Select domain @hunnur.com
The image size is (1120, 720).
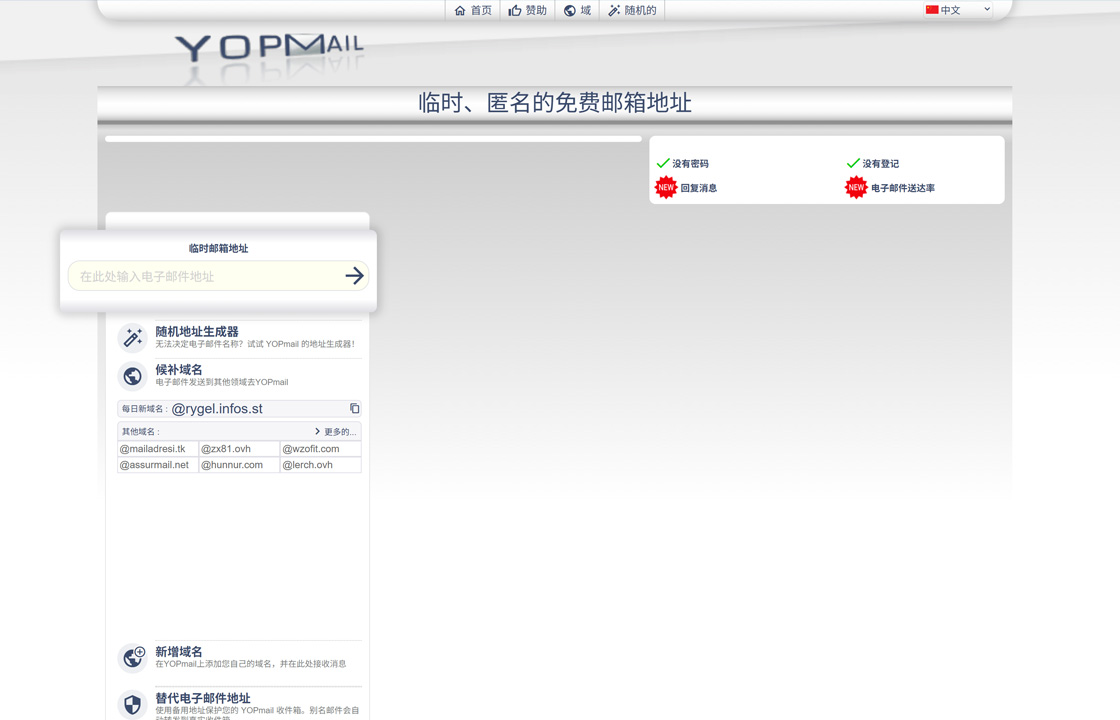point(239,464)
